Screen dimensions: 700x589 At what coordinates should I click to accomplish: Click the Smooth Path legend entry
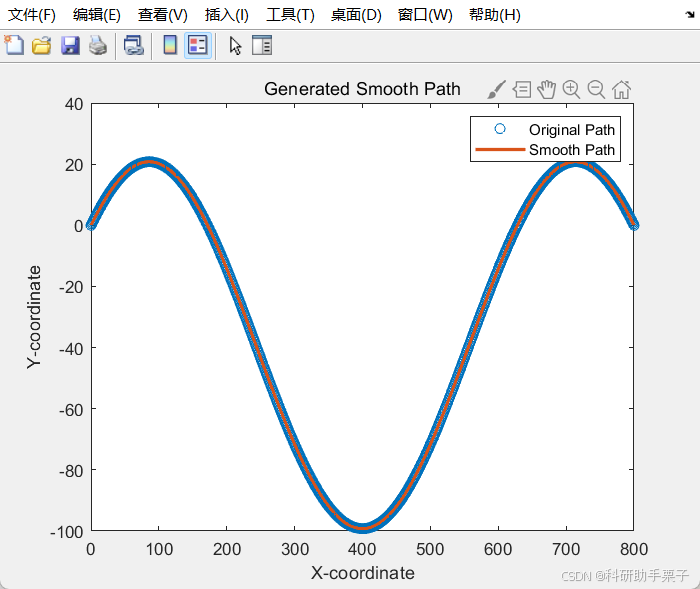tap(572, 150)
